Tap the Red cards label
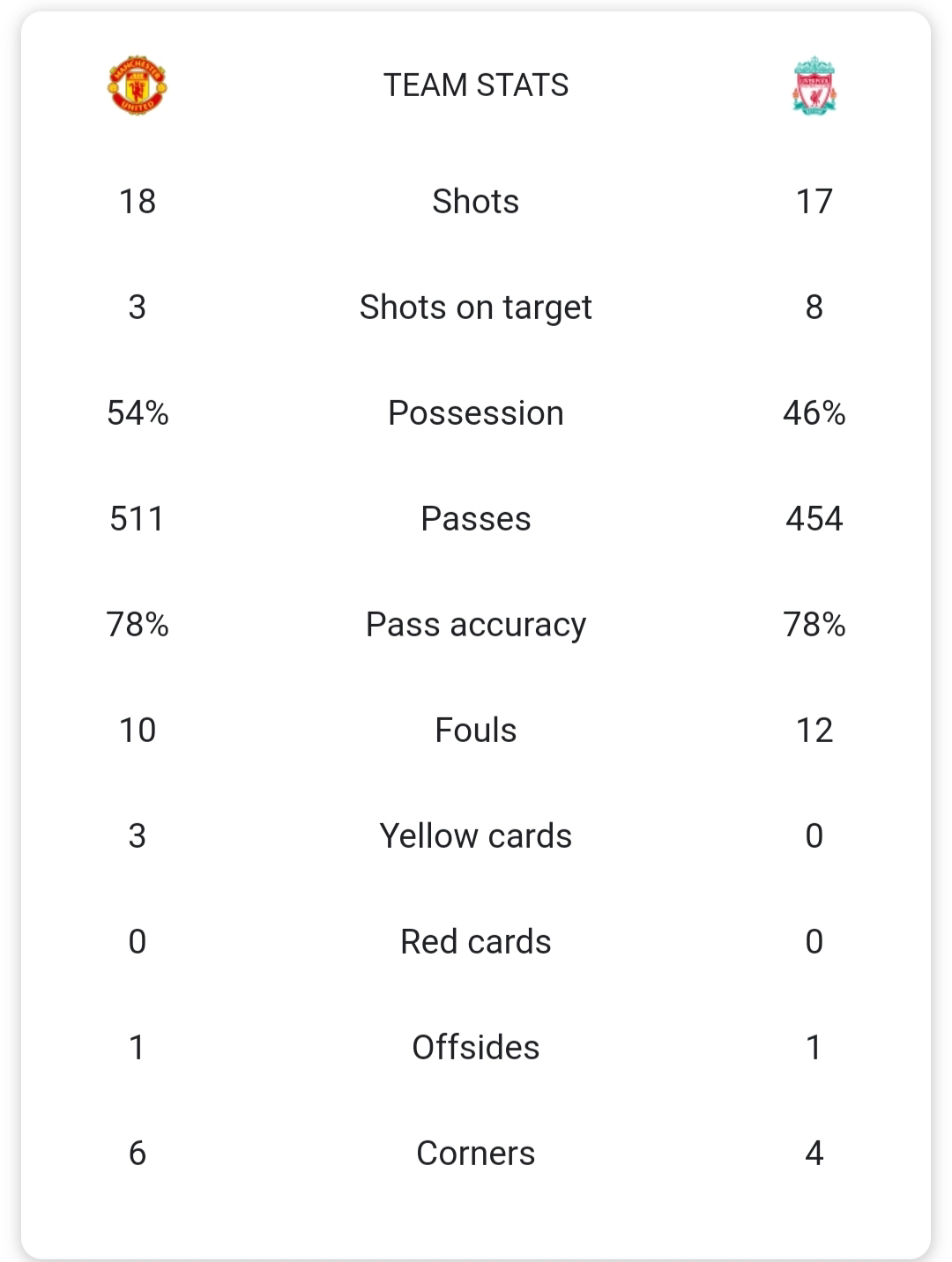 476,941
